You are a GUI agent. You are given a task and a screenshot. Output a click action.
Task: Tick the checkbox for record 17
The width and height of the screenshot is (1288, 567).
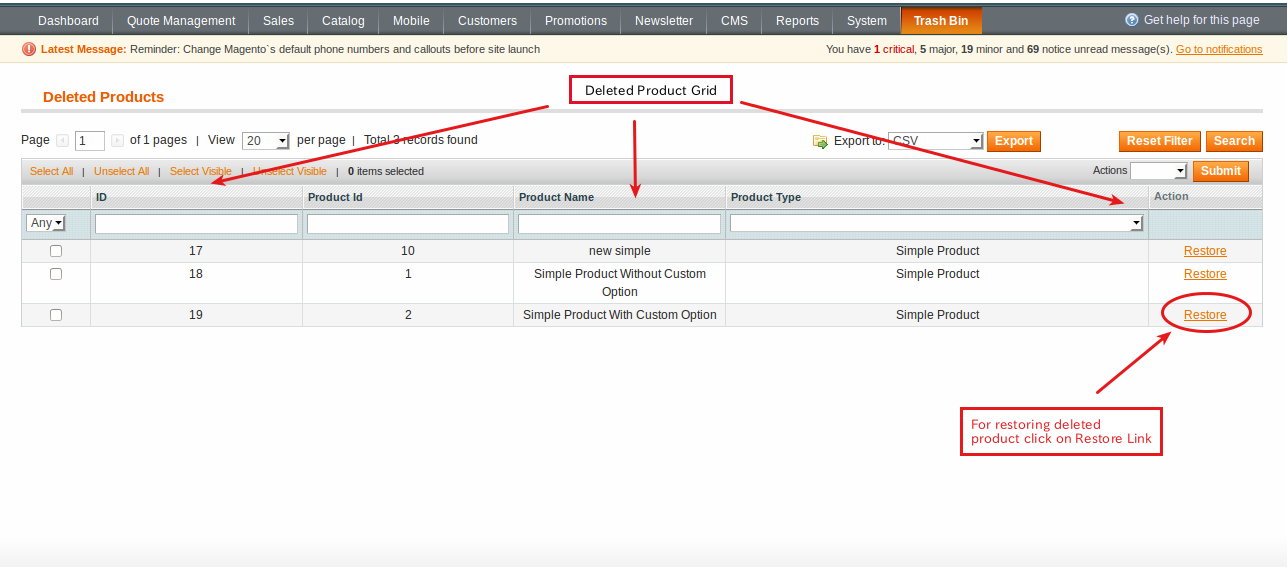click(x=56, y=251)
